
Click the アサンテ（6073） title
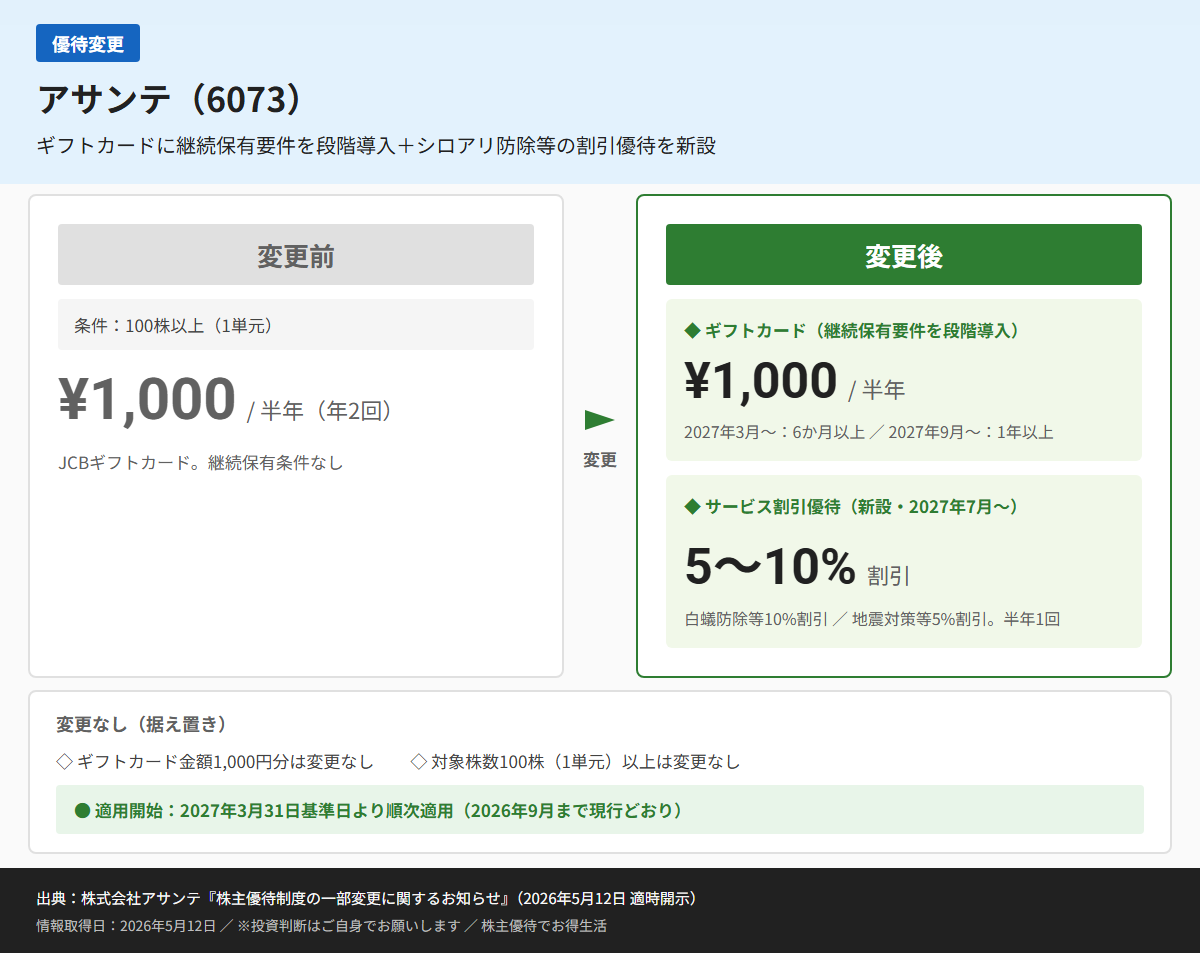[169, 99]
